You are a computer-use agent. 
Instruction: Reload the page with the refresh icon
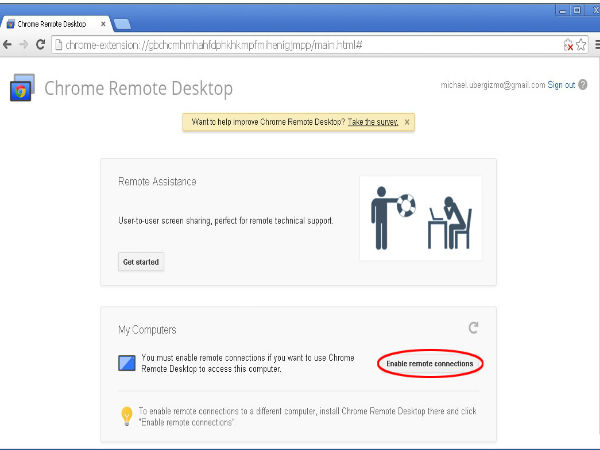pos(40,45)
